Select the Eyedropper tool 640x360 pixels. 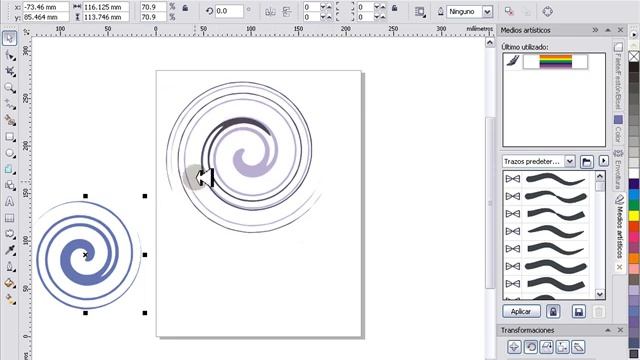[x=10, y=251]
